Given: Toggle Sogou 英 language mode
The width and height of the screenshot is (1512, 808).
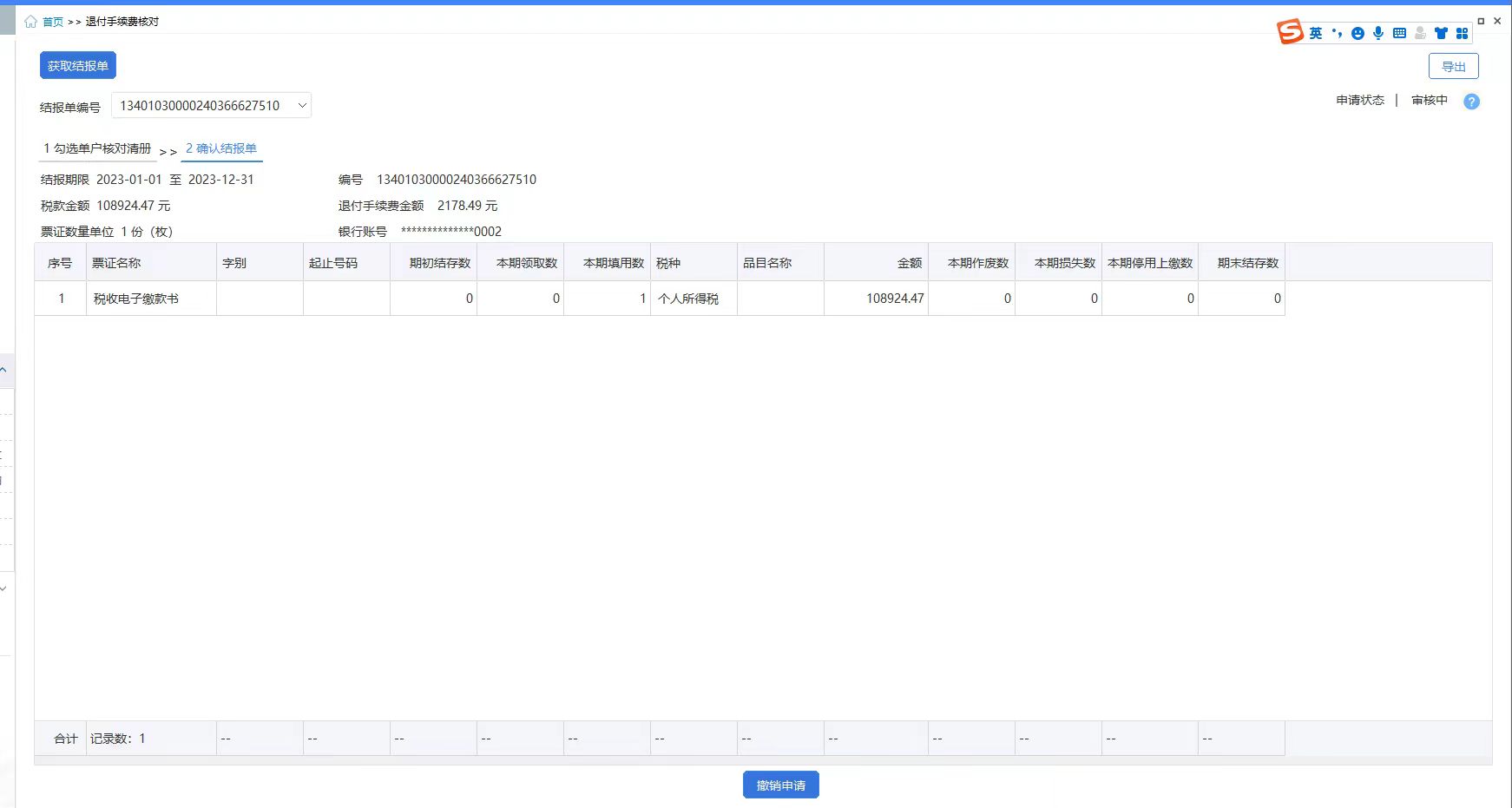Looking at the screenshot, I should coord(1316,34).
